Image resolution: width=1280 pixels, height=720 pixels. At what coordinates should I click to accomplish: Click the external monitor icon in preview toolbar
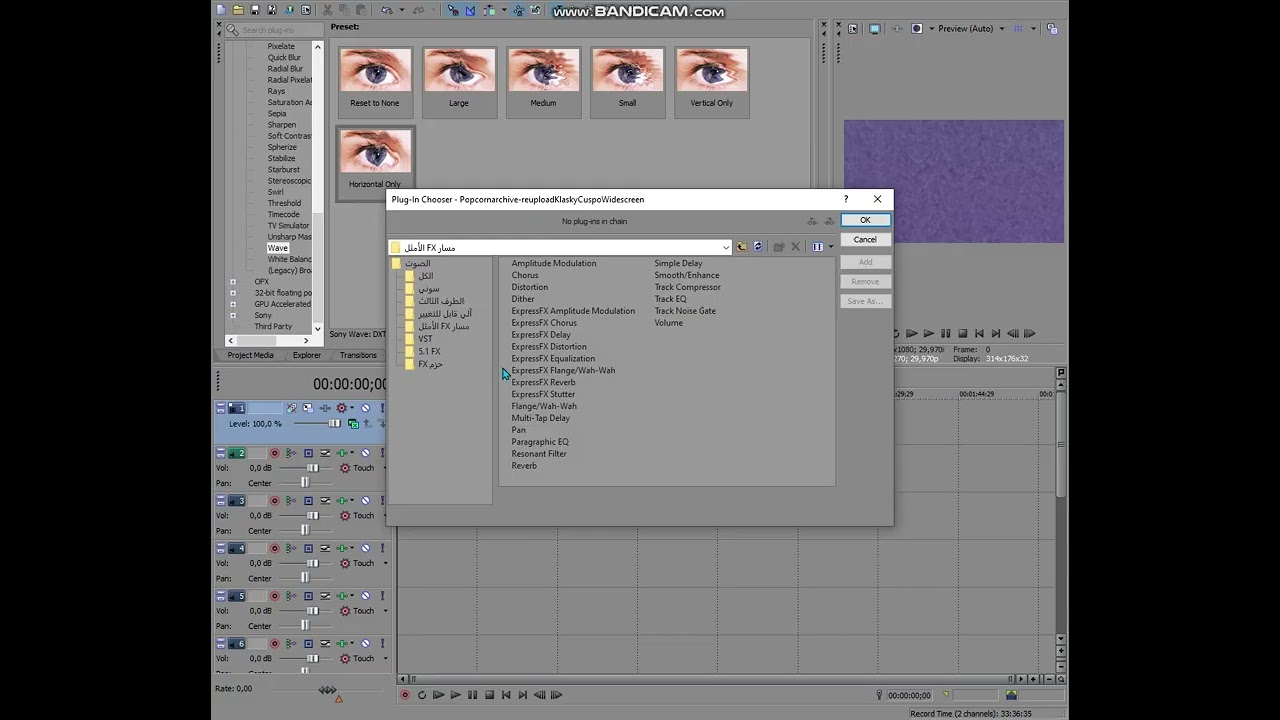874,29
